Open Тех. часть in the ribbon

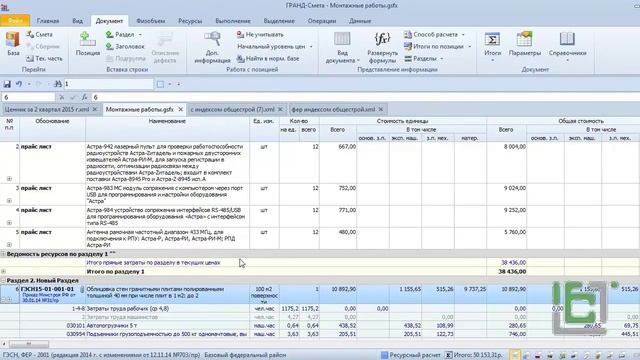coord(44,58)
